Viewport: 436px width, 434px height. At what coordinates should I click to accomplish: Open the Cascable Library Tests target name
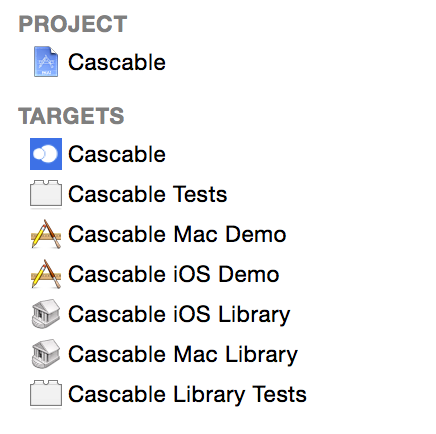(187, 395)
